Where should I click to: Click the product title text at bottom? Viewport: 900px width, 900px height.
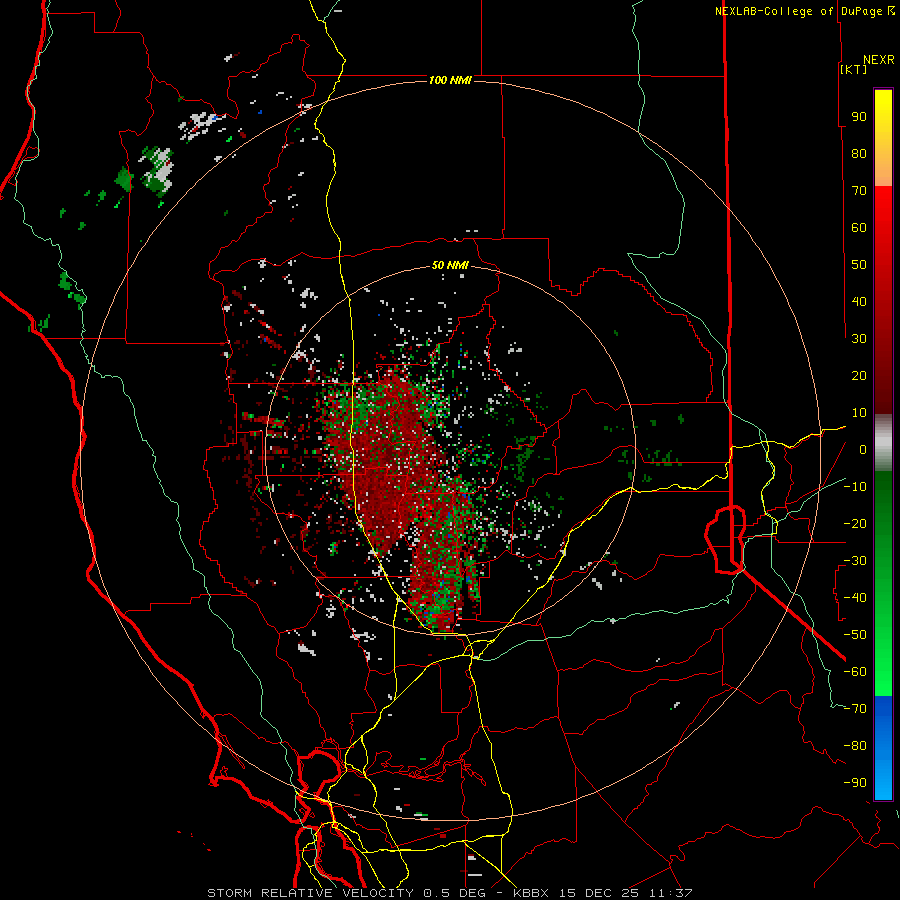tap(450, 893)
